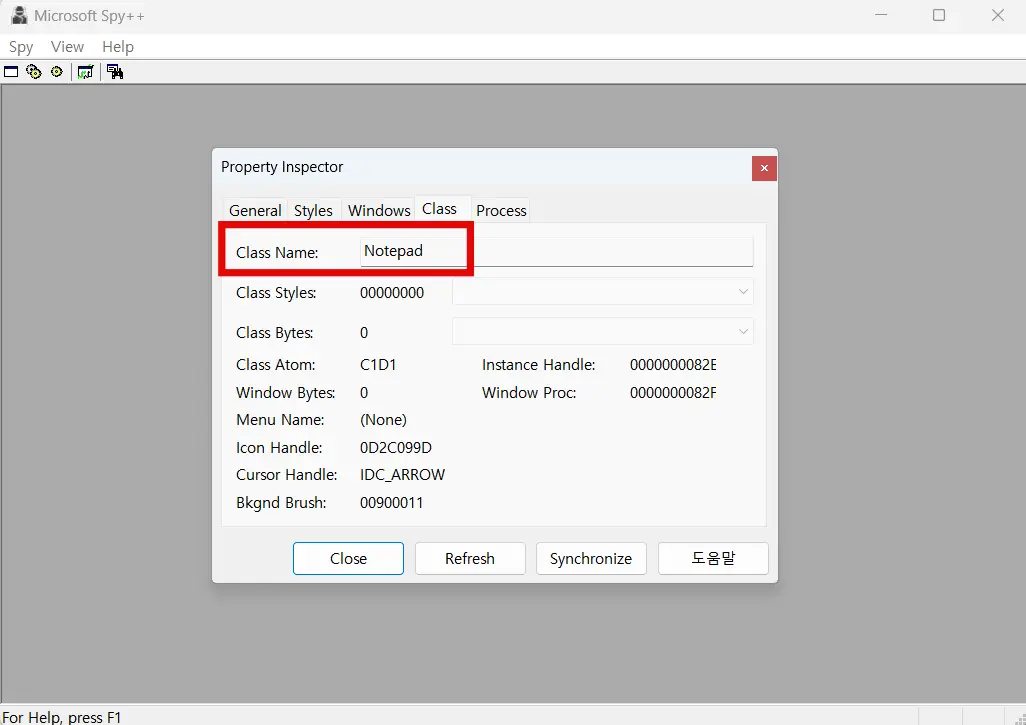Open the Windows view toolbar icon

click(x=11, y=72)
